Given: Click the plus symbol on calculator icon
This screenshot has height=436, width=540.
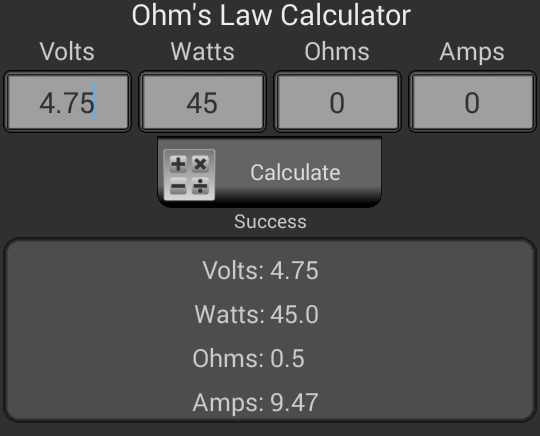Looking at the screenshot, I should pyautogui.click(x=178, y=164).
